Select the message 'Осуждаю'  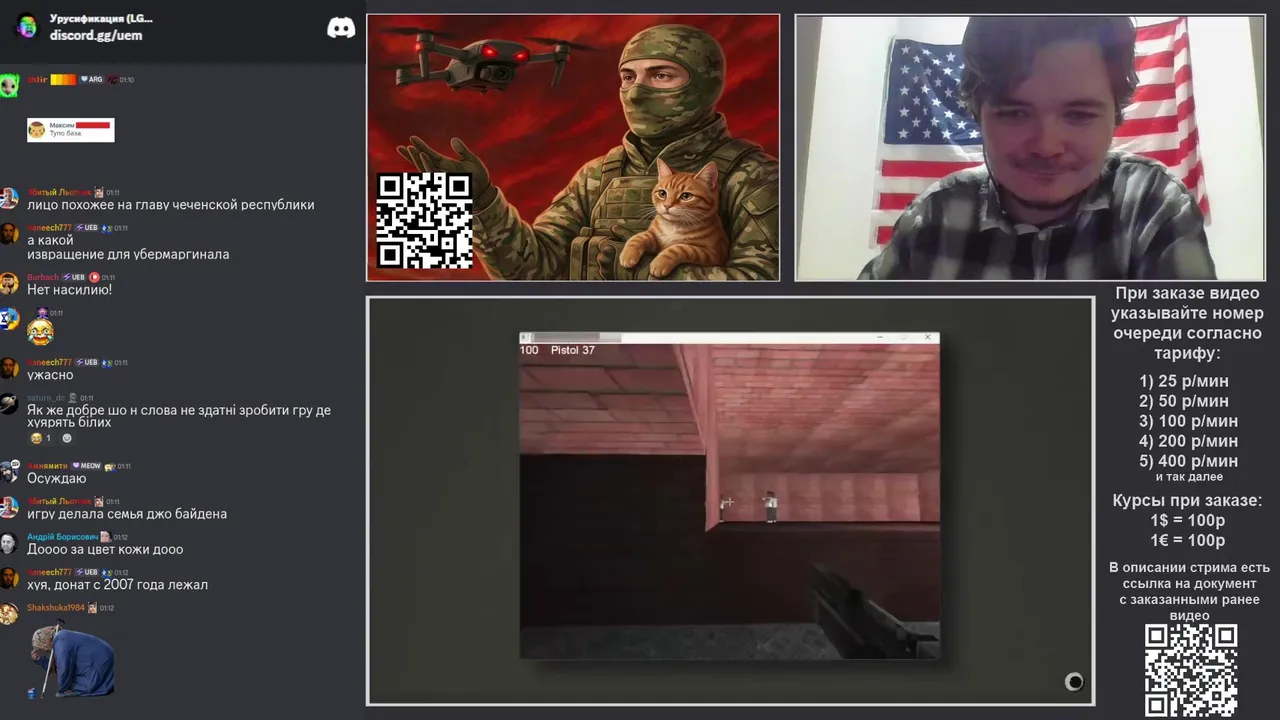57,479
